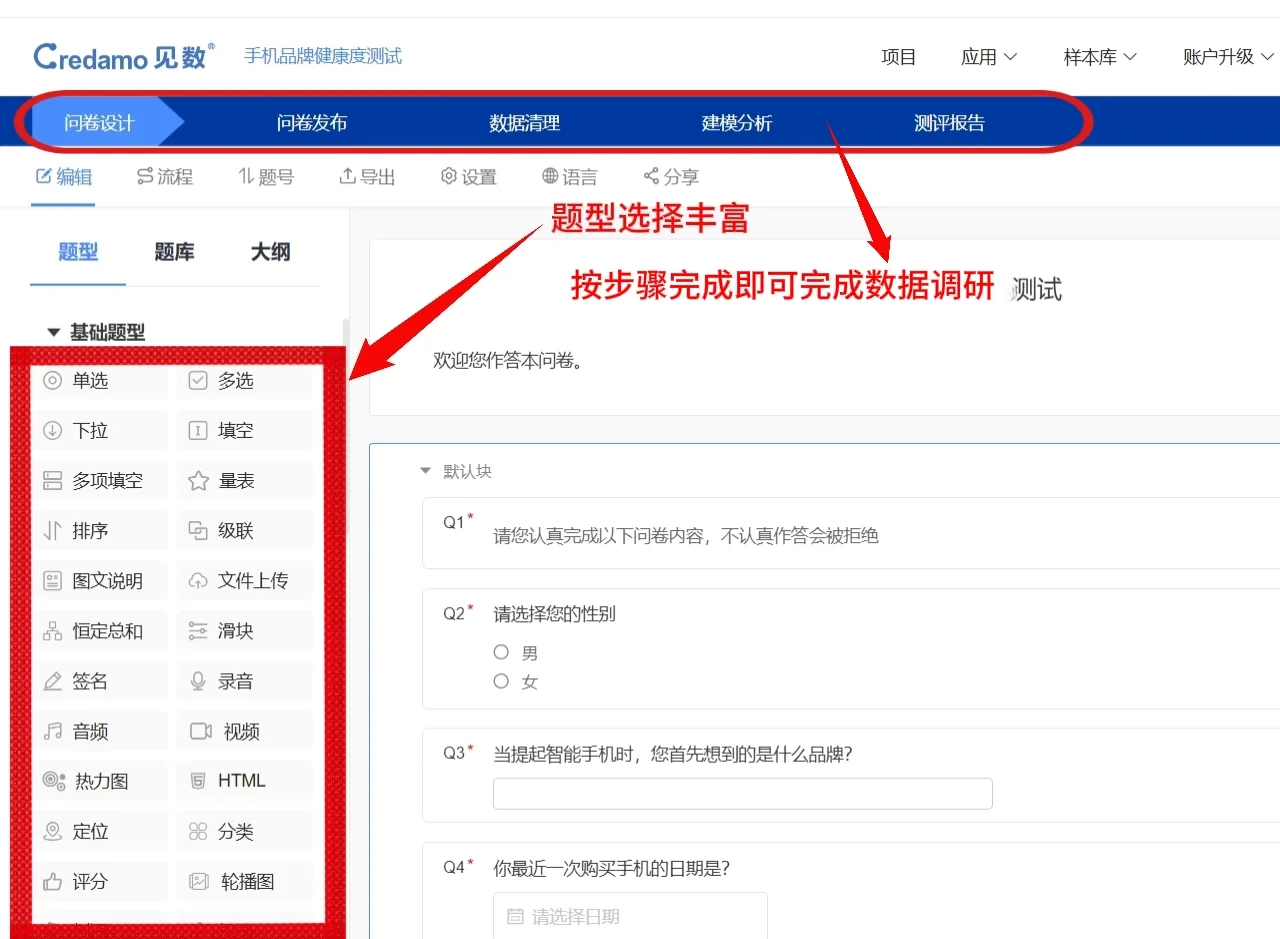Click the Q4 date picker input field
Image resolution: width=1280 pixels, height=939 pixels.
630,915
